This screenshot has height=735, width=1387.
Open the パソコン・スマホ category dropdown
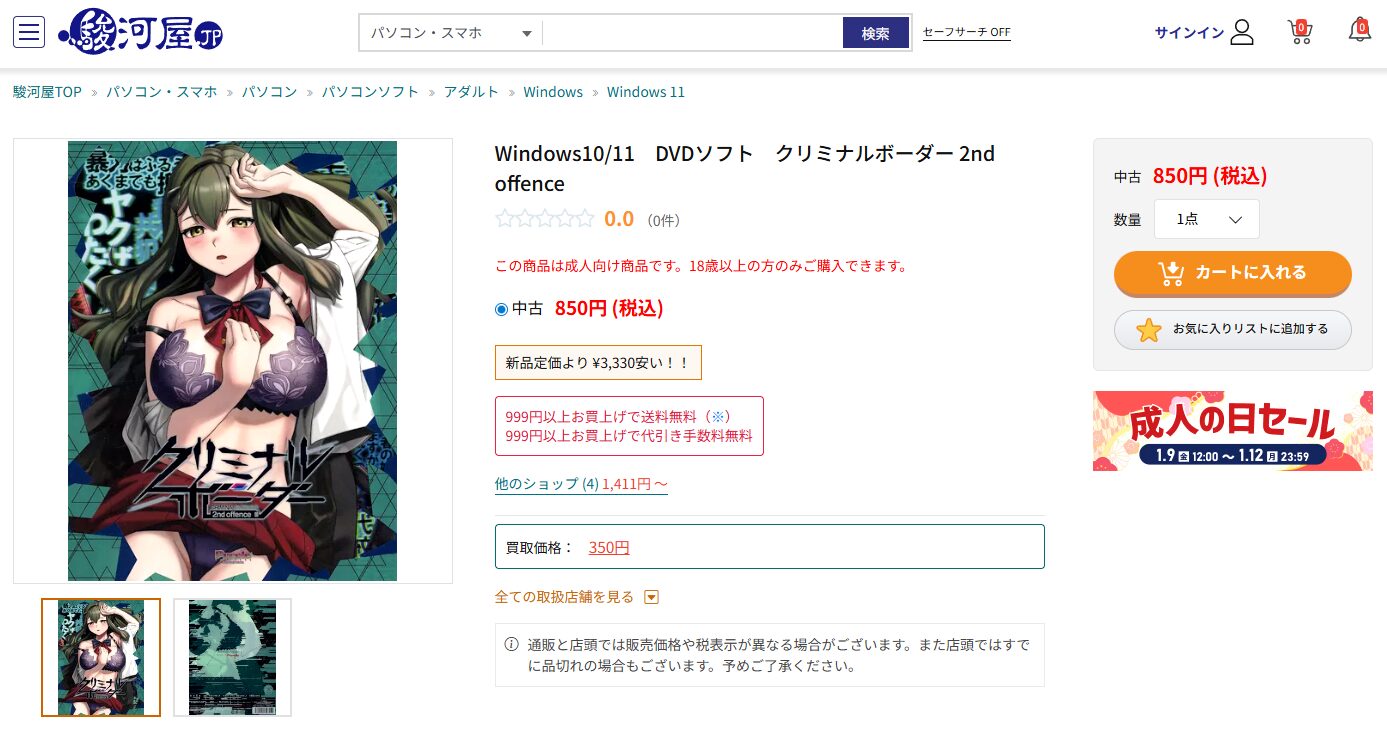click(450, 33)
